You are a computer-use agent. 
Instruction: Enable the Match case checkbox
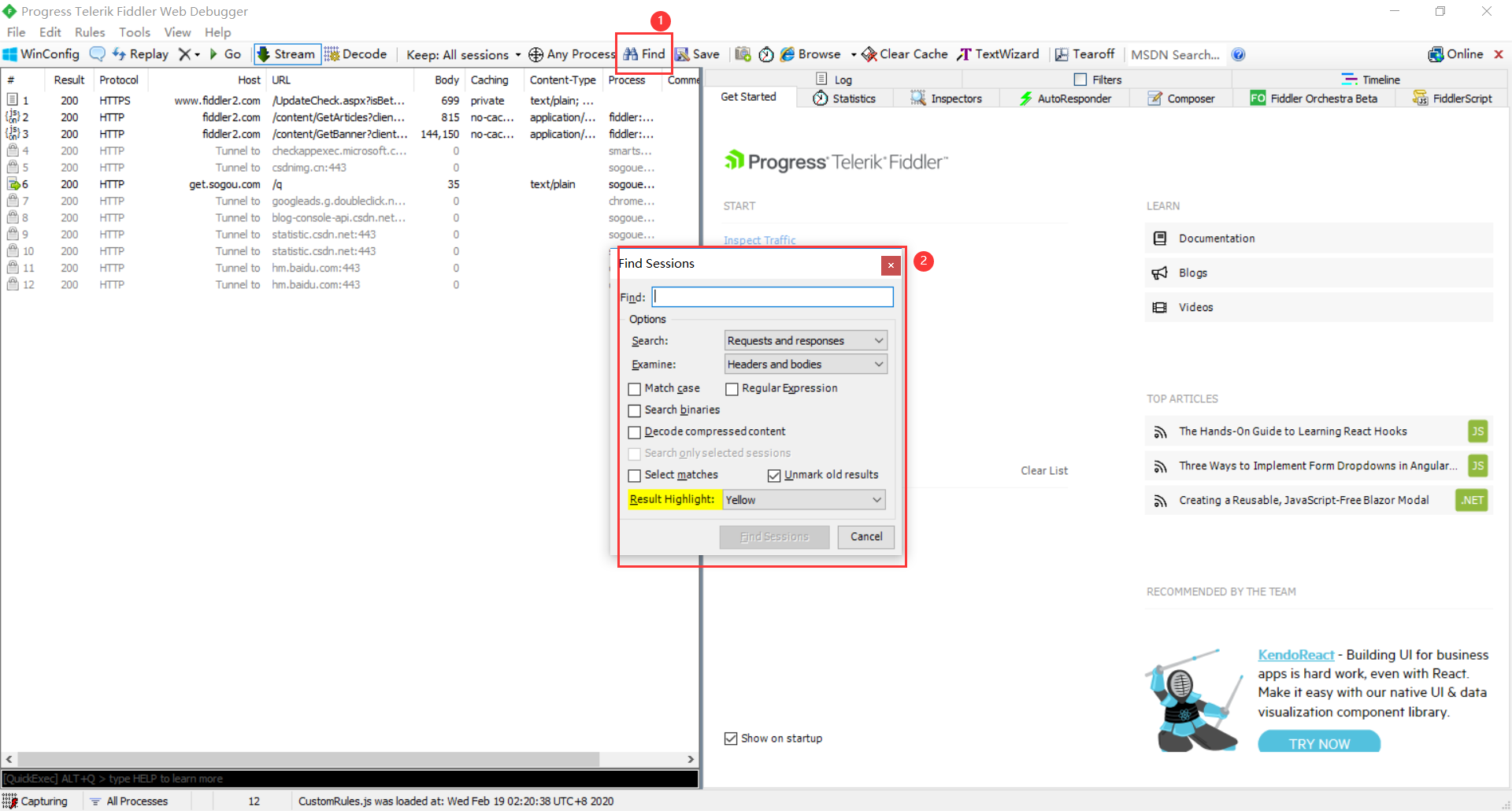click(635, 389)
